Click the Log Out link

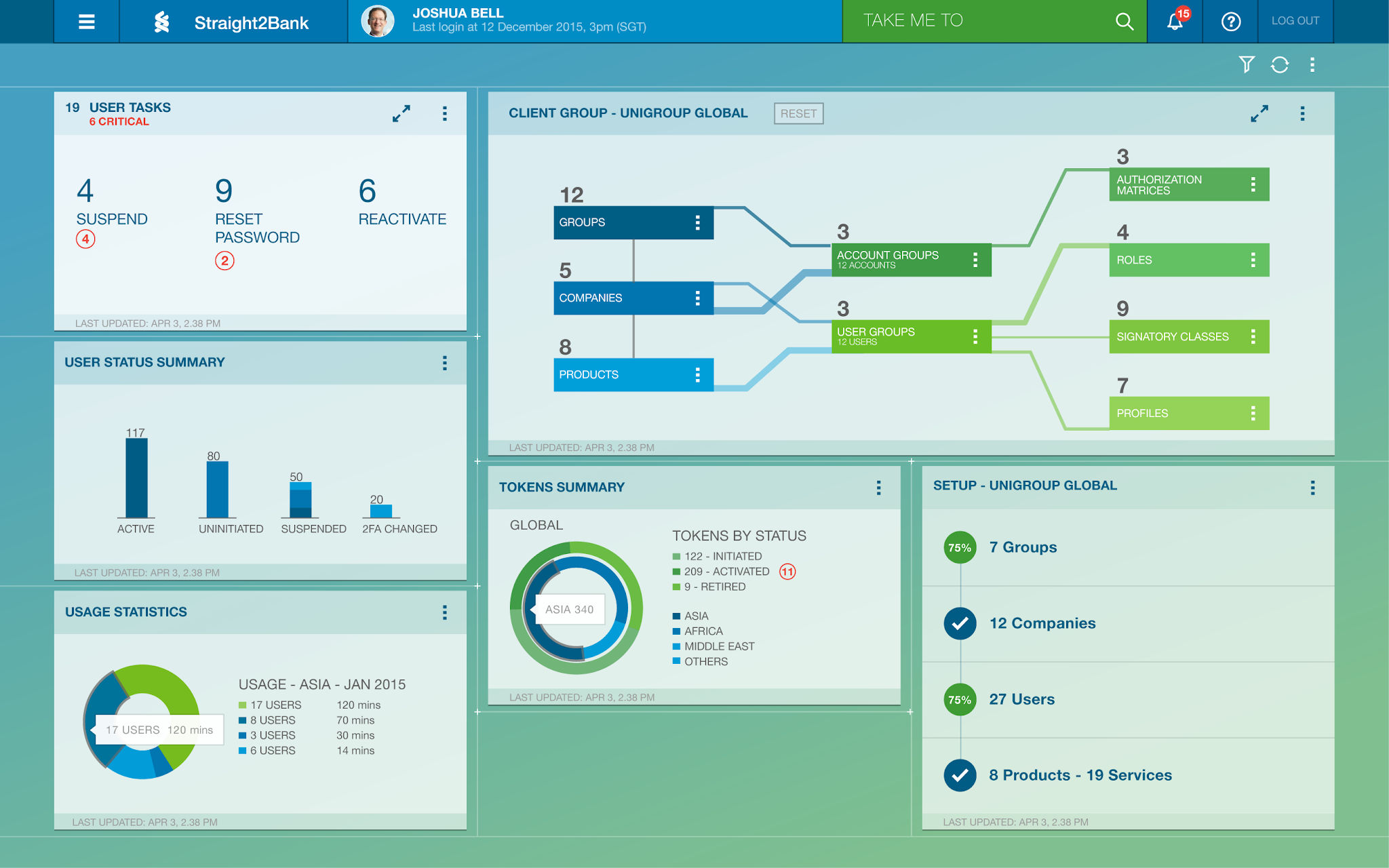tap(1295, 21)
